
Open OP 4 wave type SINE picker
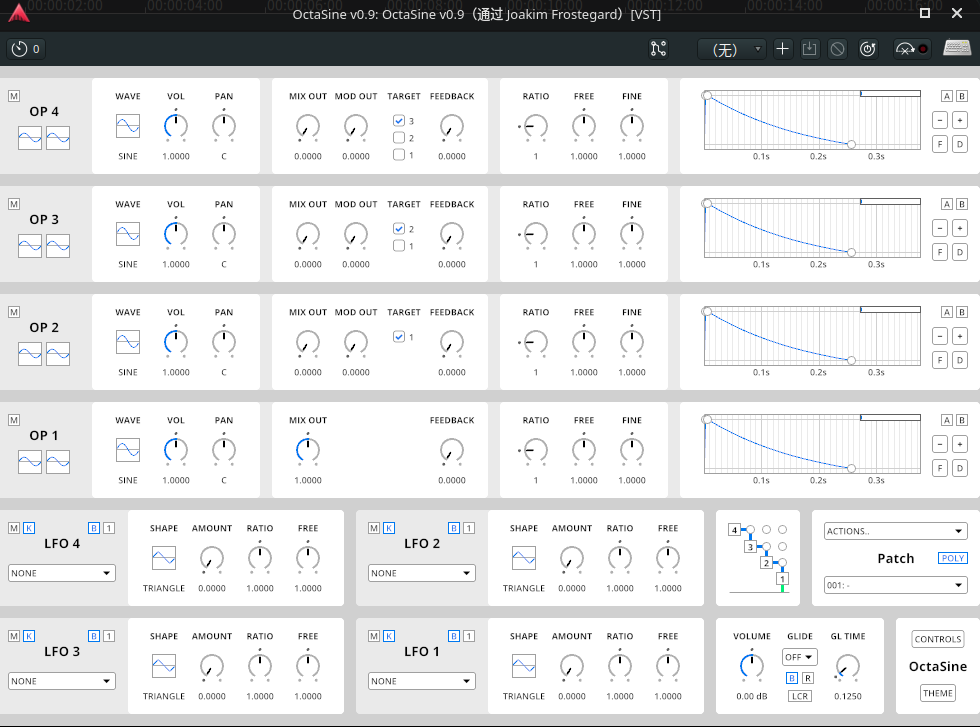(x=128, y=126)
